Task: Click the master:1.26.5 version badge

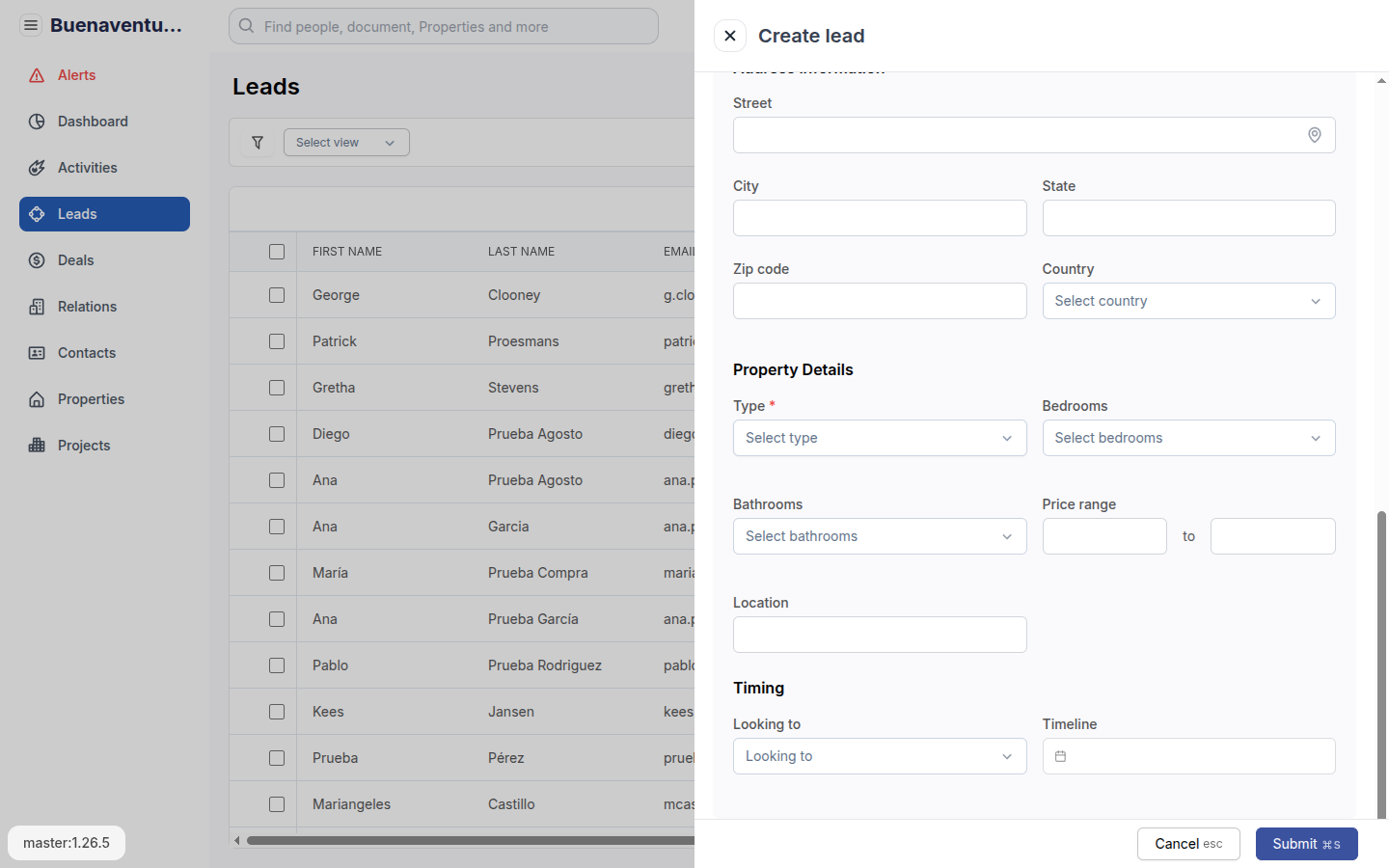Action: 67,843
